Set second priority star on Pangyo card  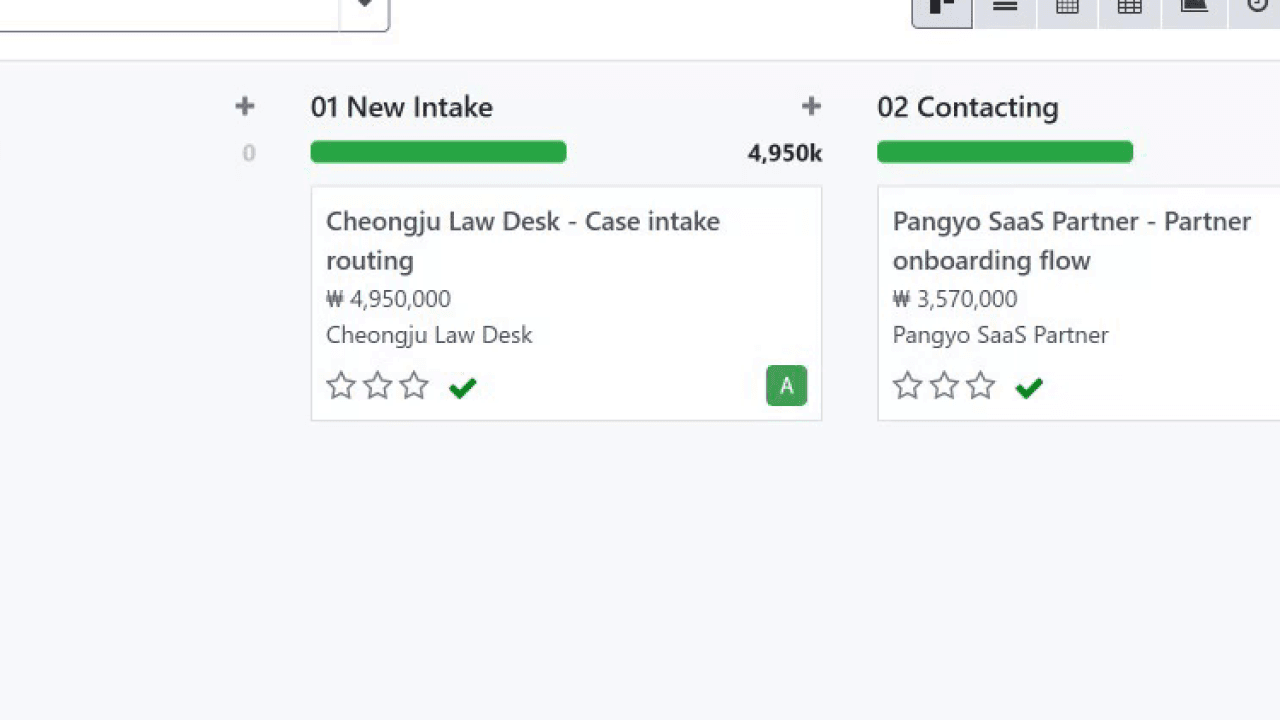pos(944,386)
